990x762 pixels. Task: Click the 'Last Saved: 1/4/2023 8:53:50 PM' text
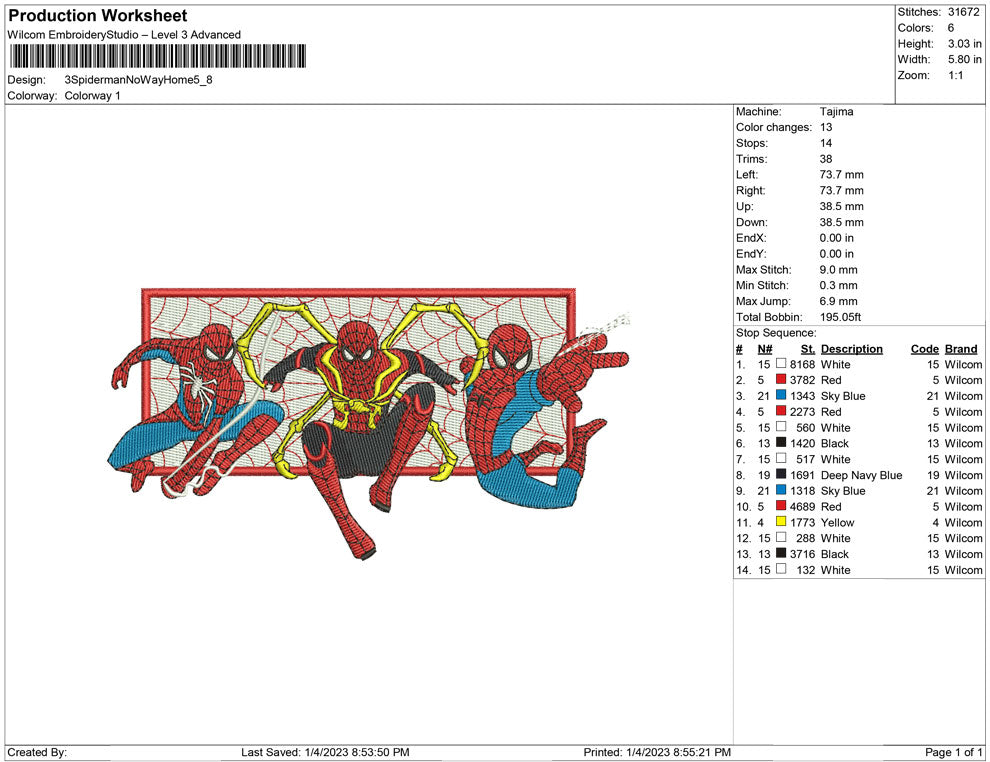coord(325,752)
